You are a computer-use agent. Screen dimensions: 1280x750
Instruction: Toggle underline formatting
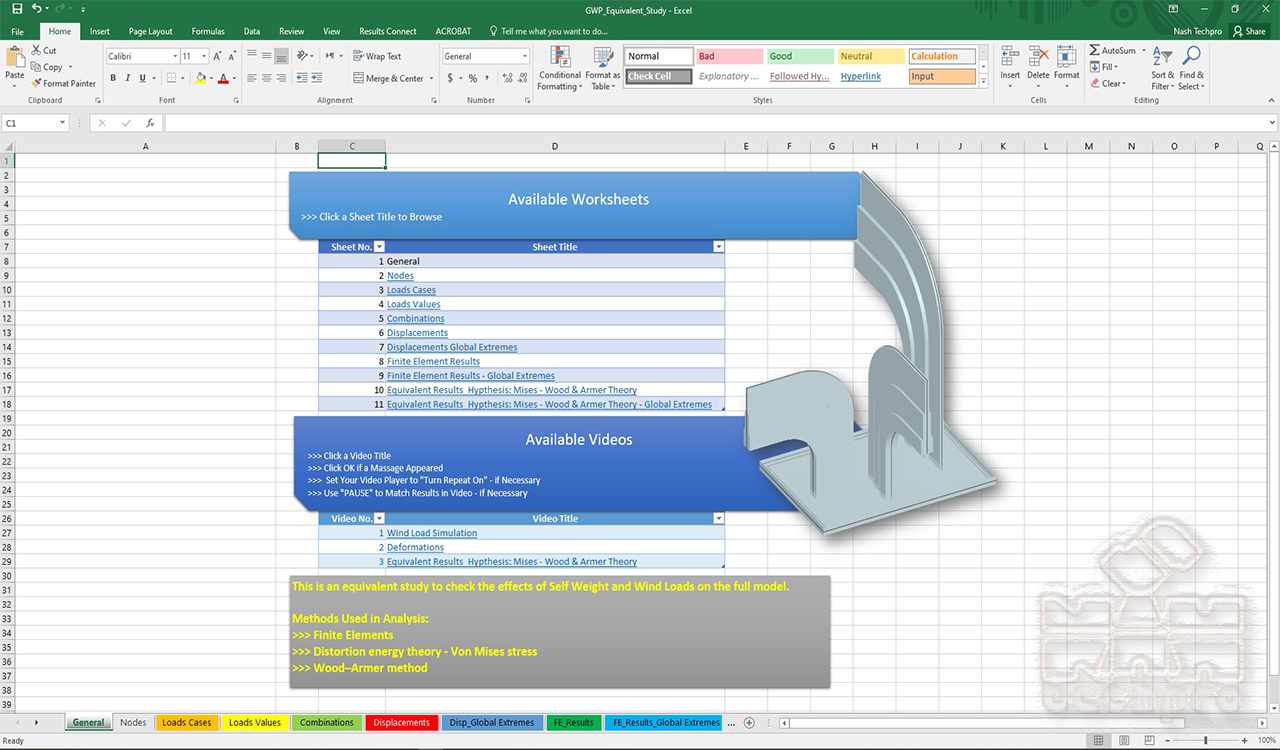[142, 78]
